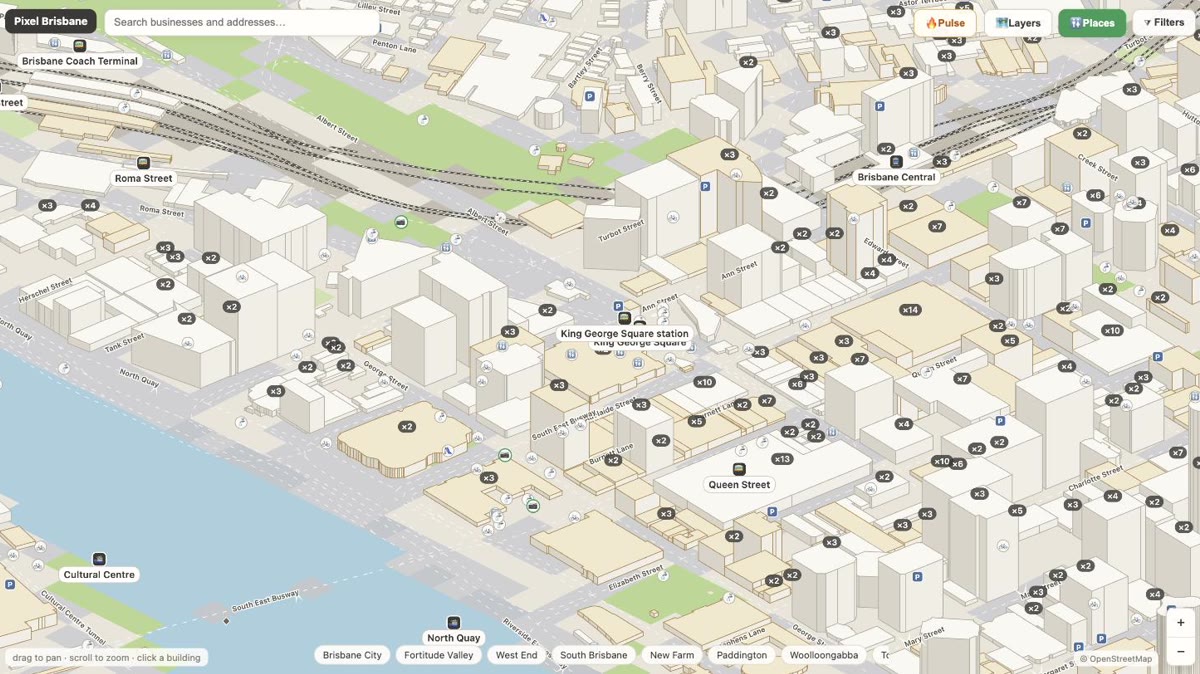Toggle the Pulse heat overlay
The width and height of the screenshot is (1200, 674).
[945, 23]
